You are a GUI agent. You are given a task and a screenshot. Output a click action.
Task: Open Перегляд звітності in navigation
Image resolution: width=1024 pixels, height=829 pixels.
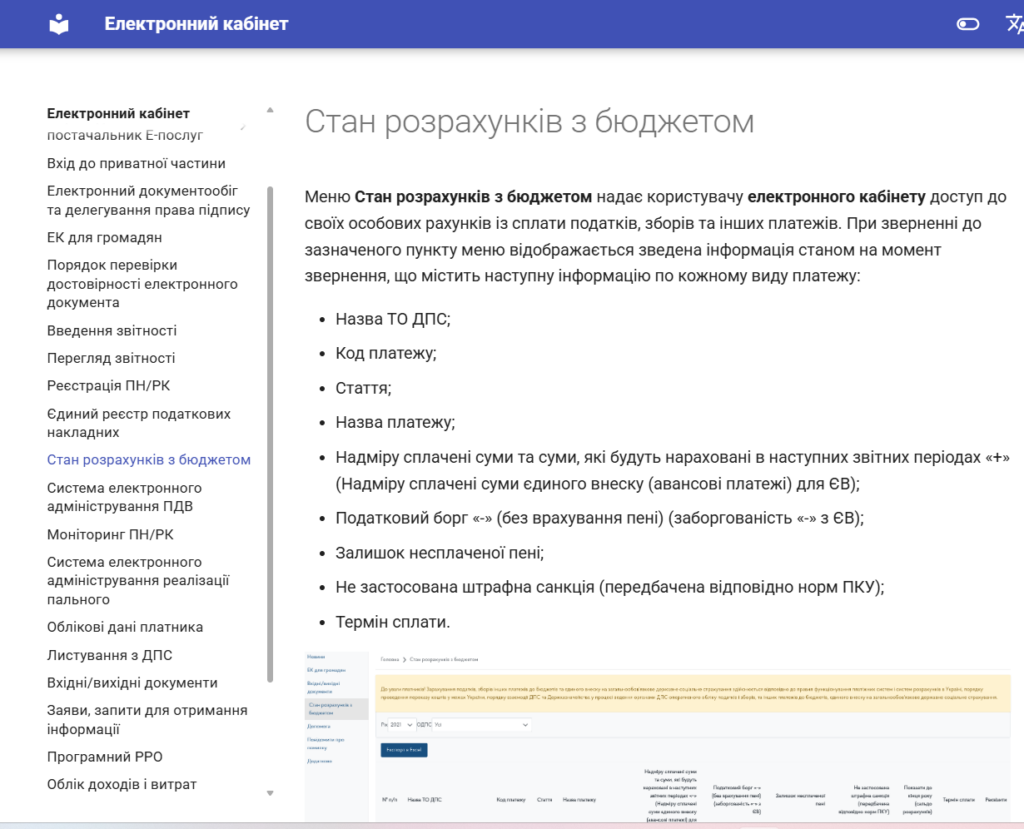coord(111,358)
